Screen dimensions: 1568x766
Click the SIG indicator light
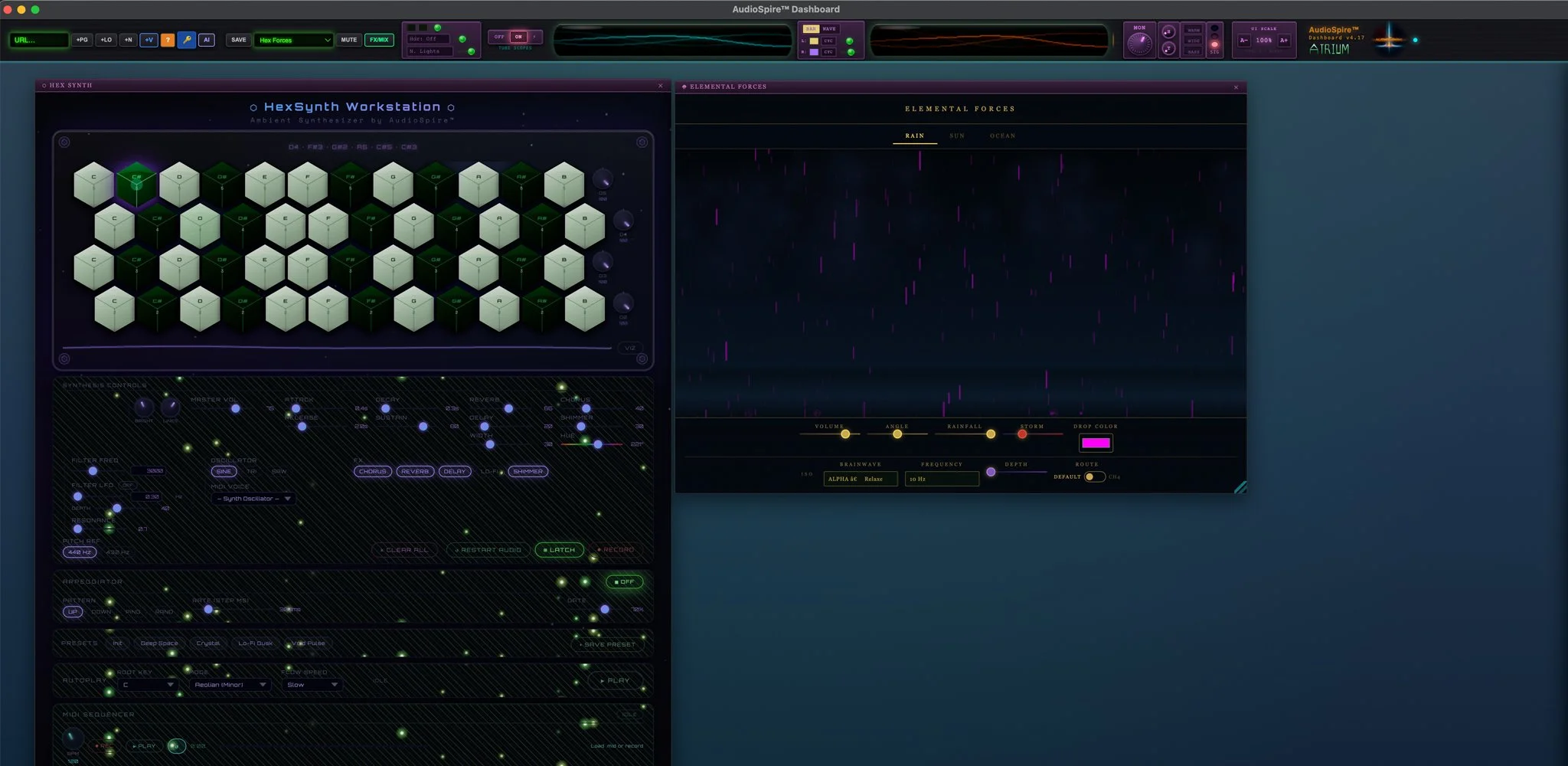tap(1214, 44)
